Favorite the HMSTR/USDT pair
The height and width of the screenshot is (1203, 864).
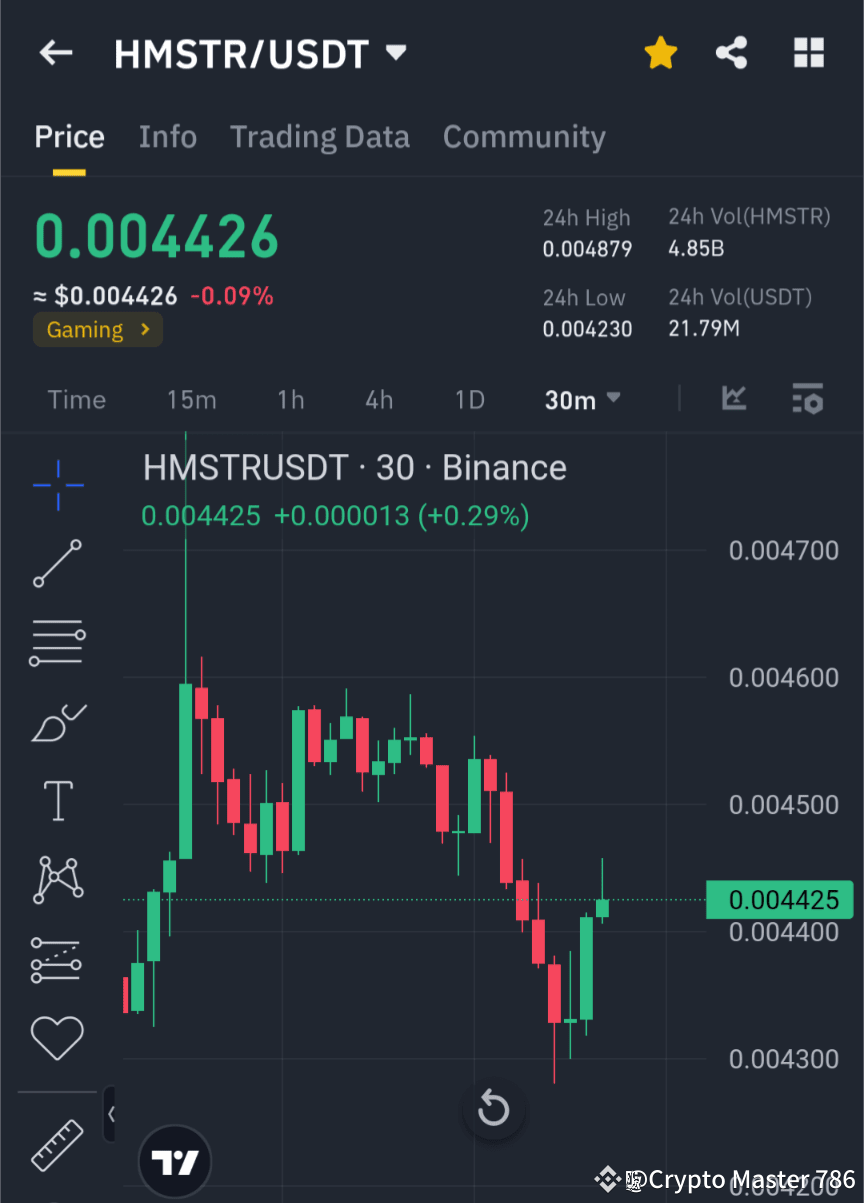tap(660, 52)
